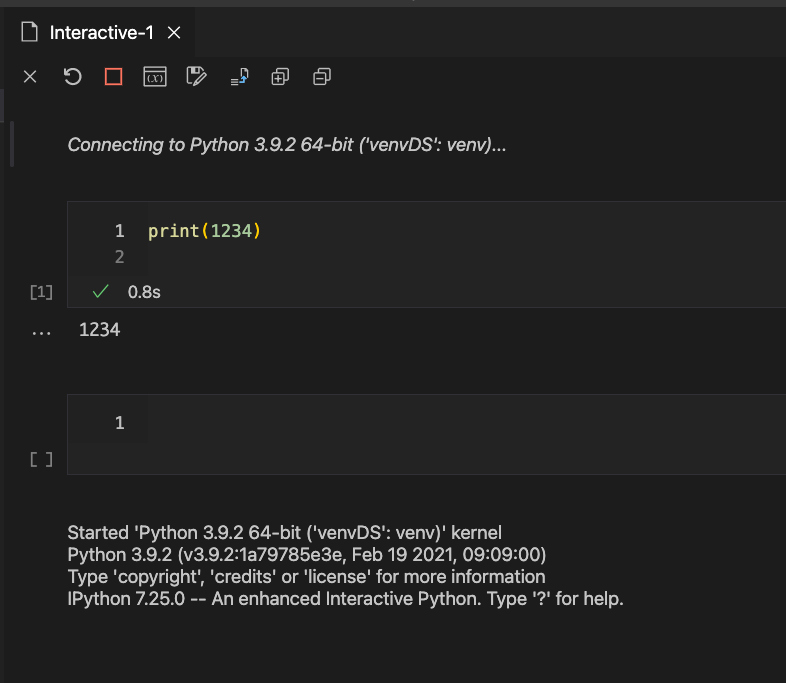Click the 1234 output text
Screen dimensions: 786x683
point(100,330)
